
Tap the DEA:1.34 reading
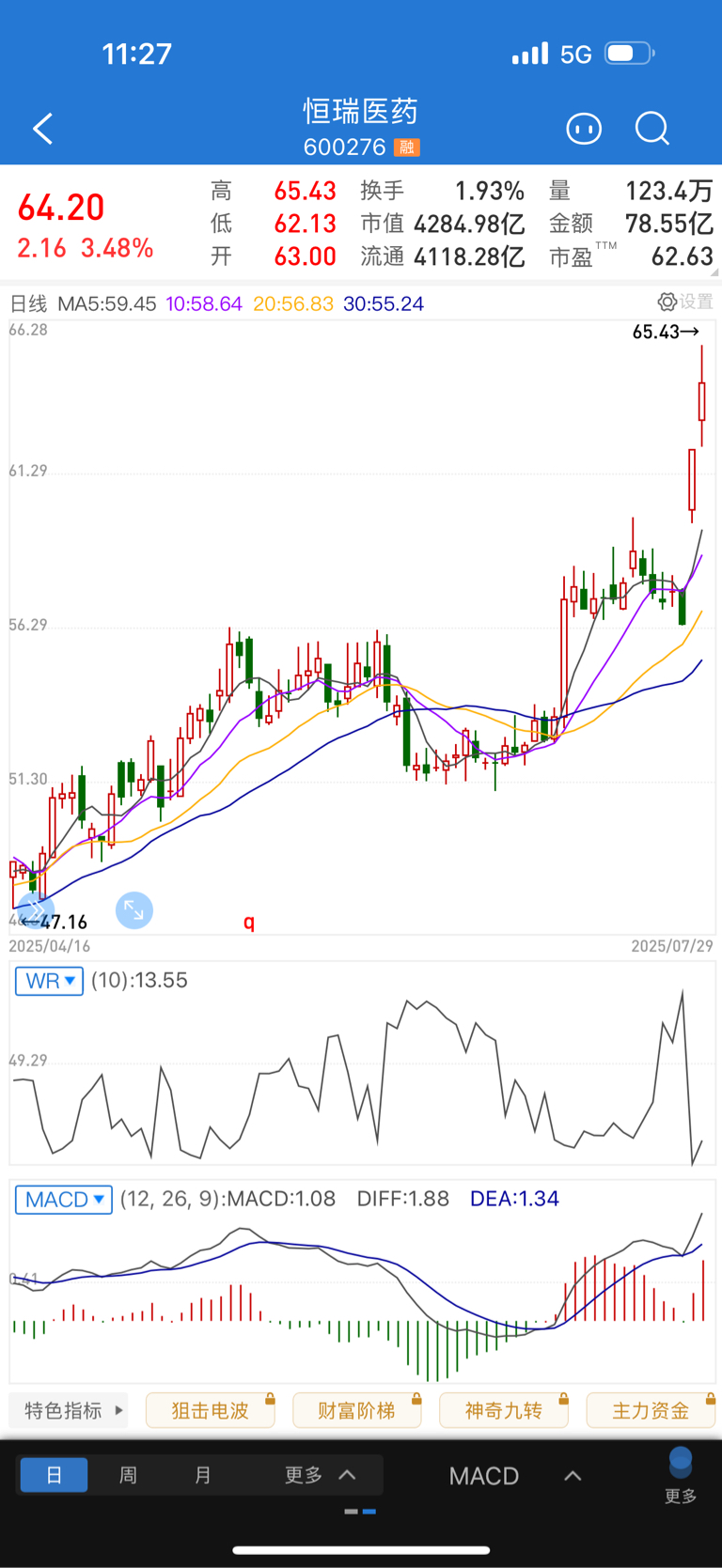click(514, 1199)
